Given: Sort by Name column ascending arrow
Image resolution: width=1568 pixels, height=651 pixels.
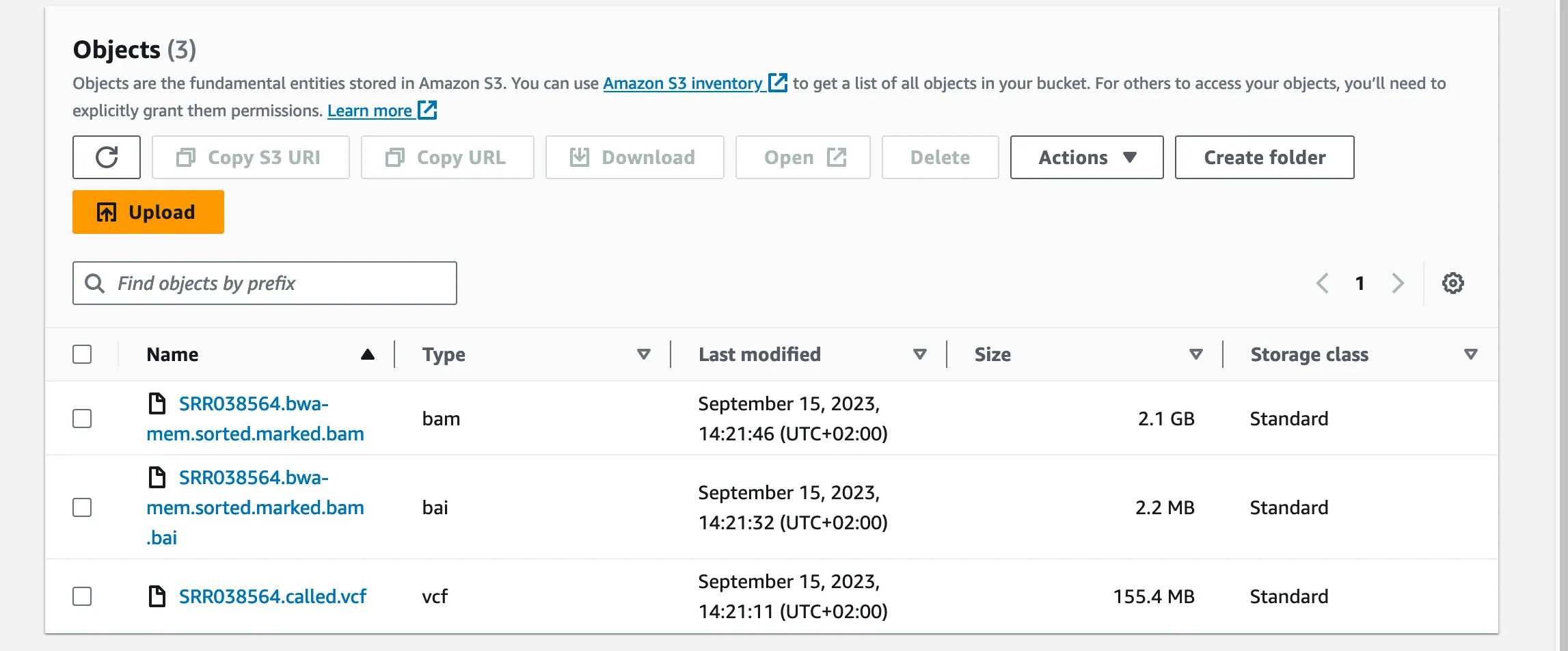Looking at the screenshot, I should click(x=368, y=354).
